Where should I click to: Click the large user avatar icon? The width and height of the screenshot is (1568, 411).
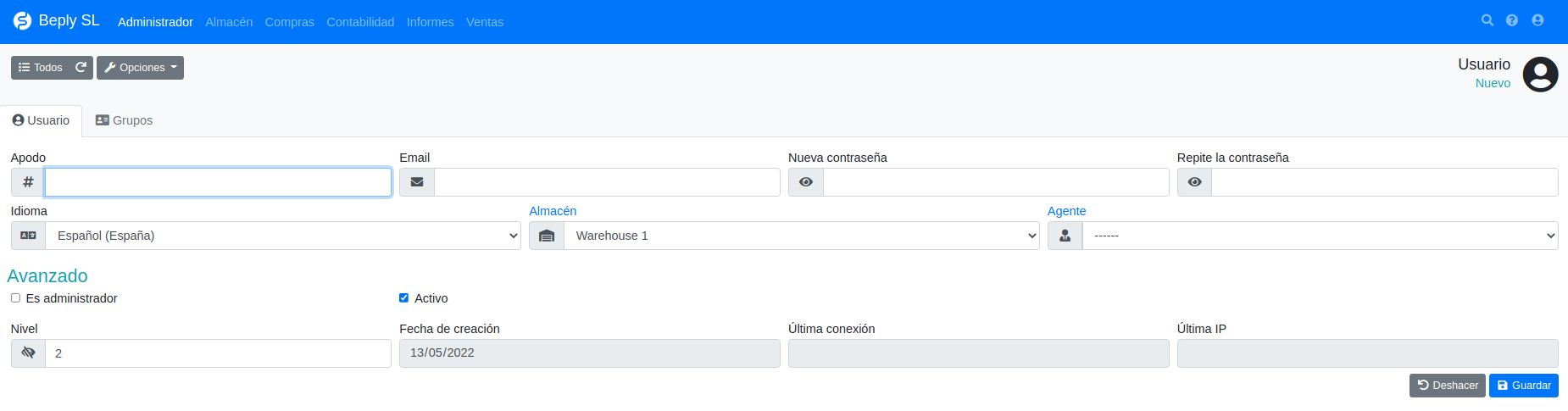pyautogui.click(x=1540, y=75)
